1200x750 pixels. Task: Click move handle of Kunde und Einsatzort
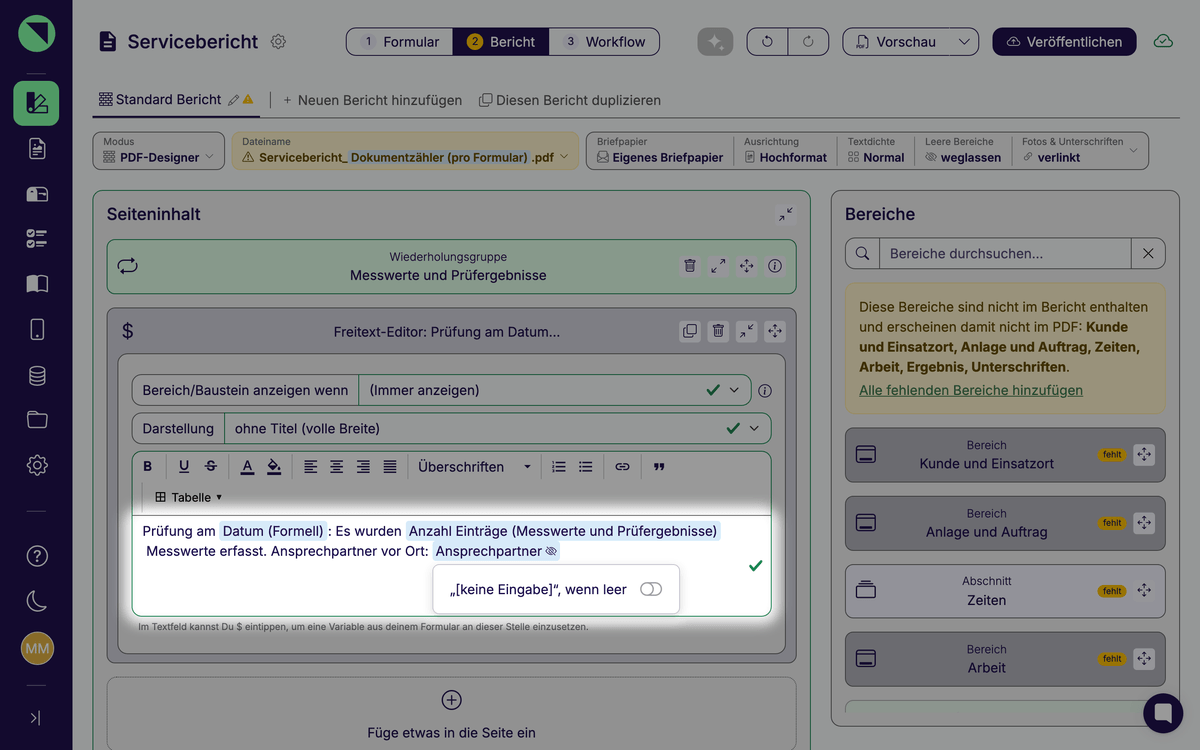click(x=1145, y=454)
